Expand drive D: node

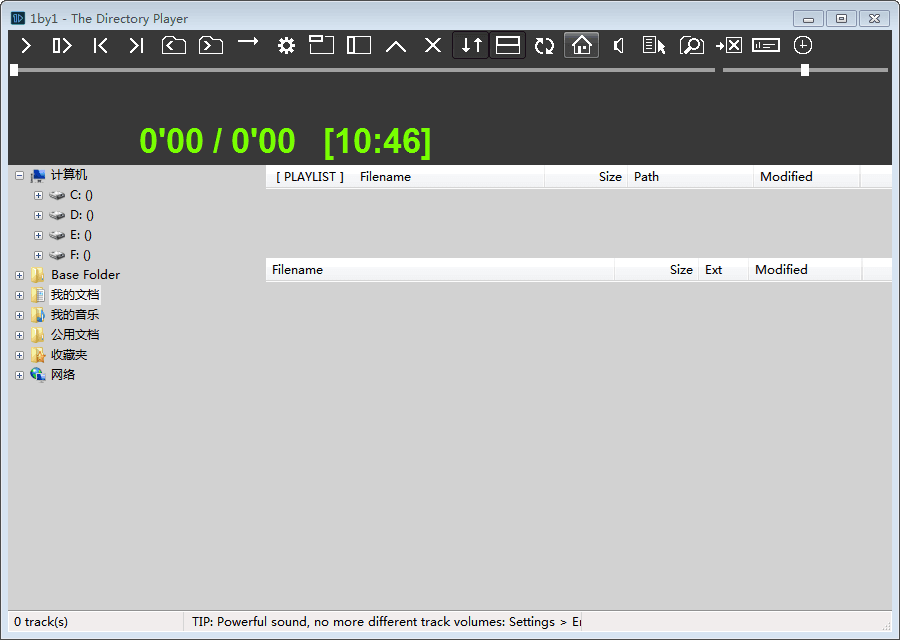click(38, 216)
